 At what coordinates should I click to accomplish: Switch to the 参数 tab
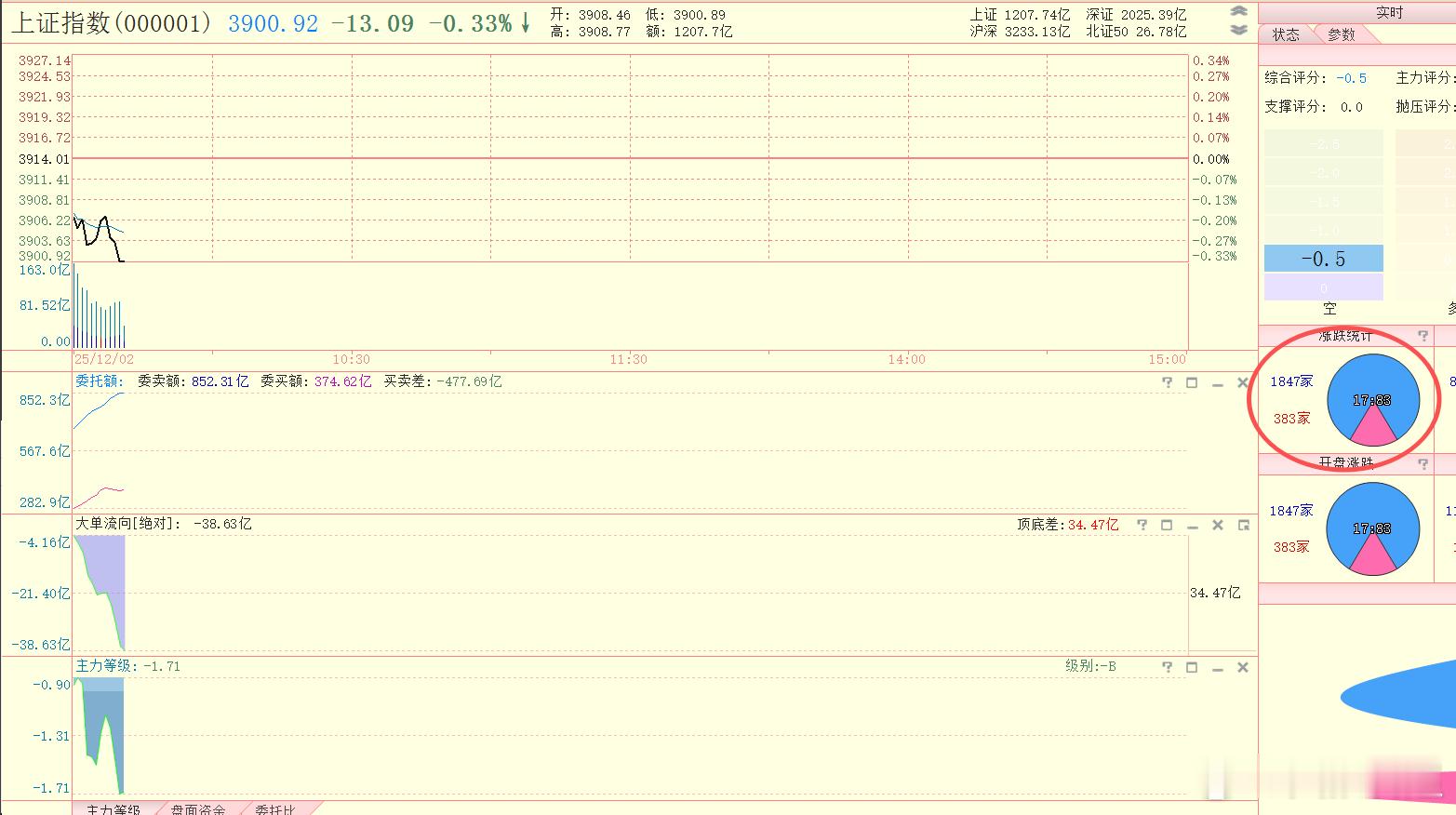(1342, 34)
